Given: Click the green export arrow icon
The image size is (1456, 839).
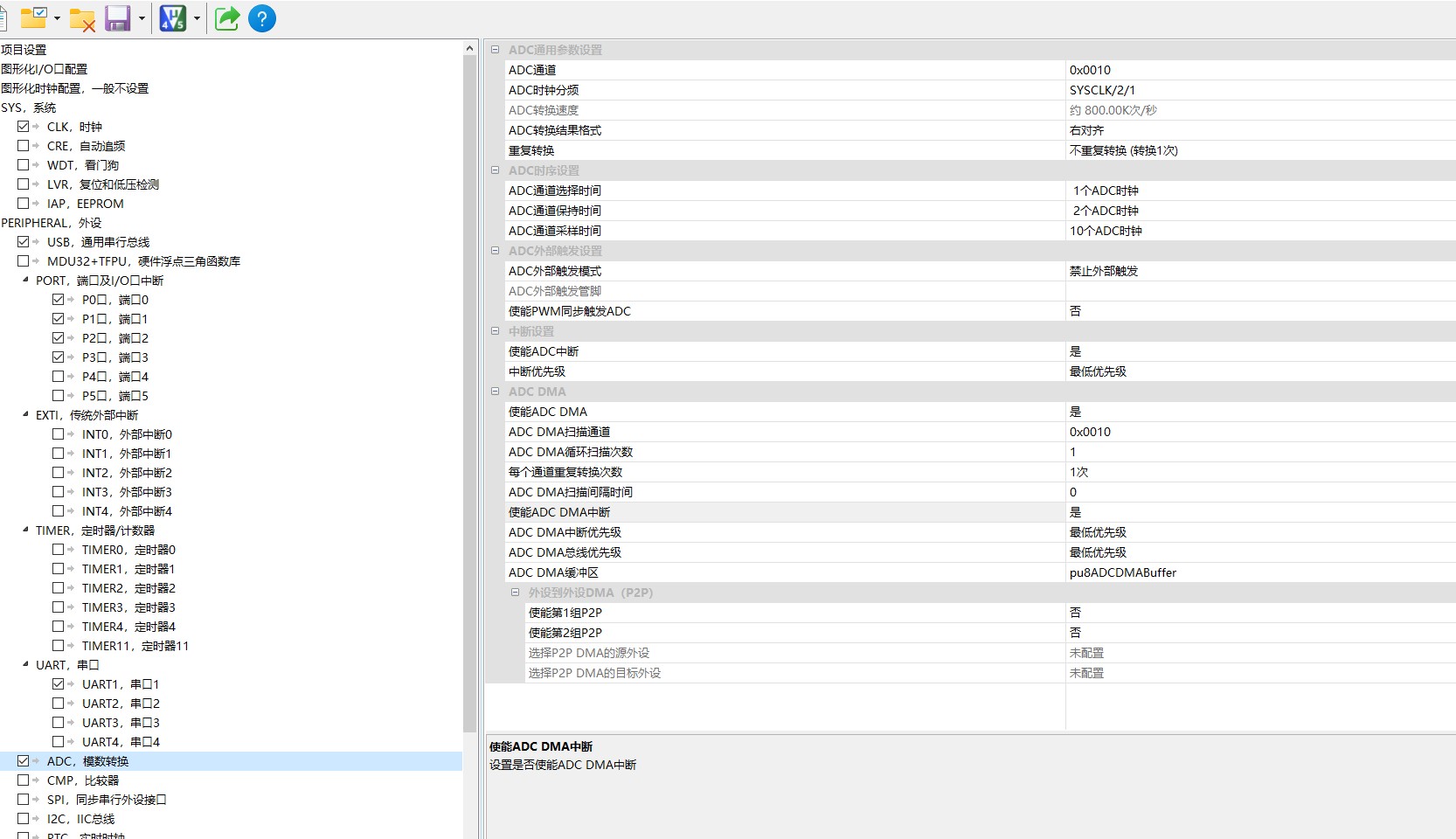Looking at the screenshot, I should (x=227, y=18).
